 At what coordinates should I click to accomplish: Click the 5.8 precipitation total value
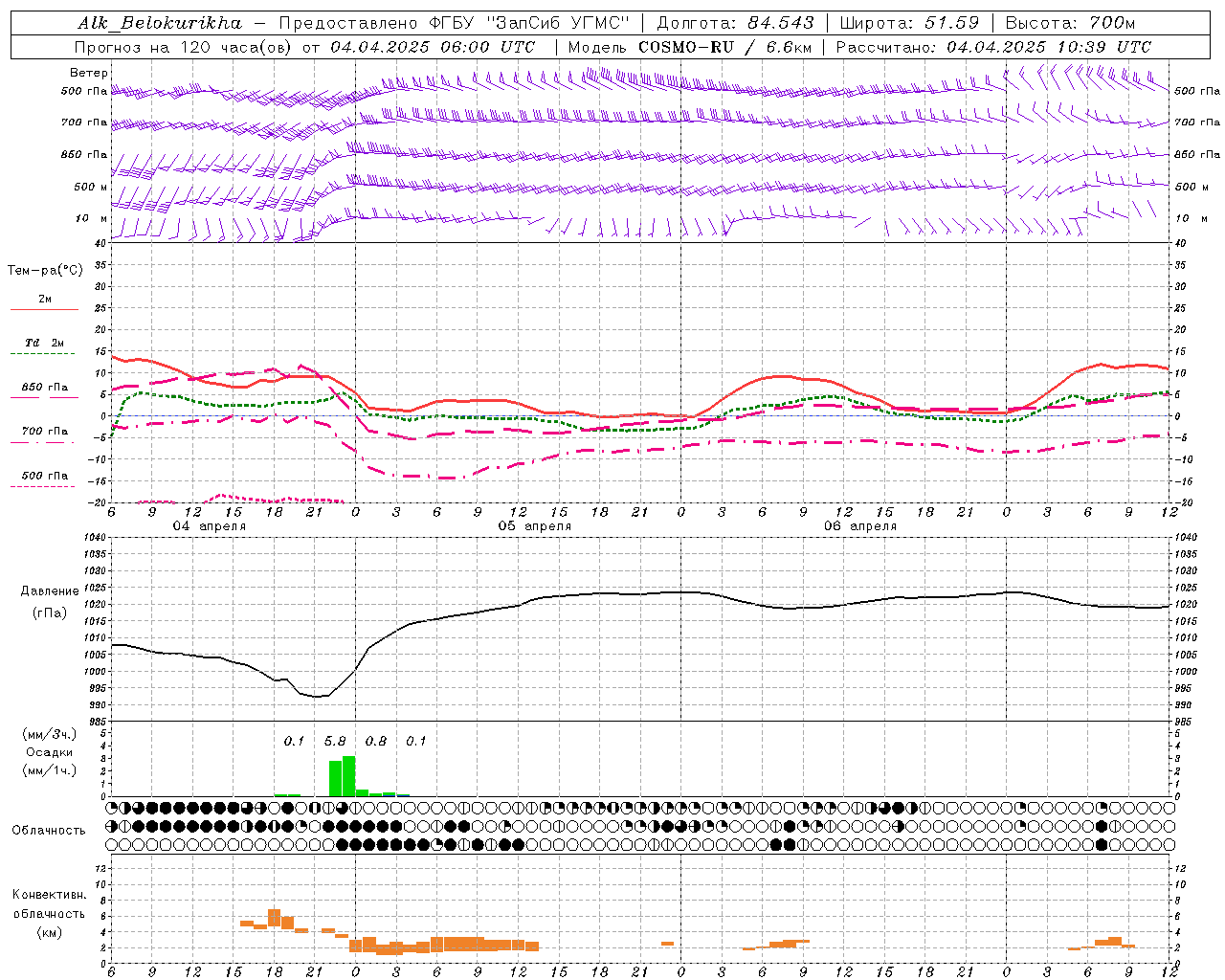335,741
